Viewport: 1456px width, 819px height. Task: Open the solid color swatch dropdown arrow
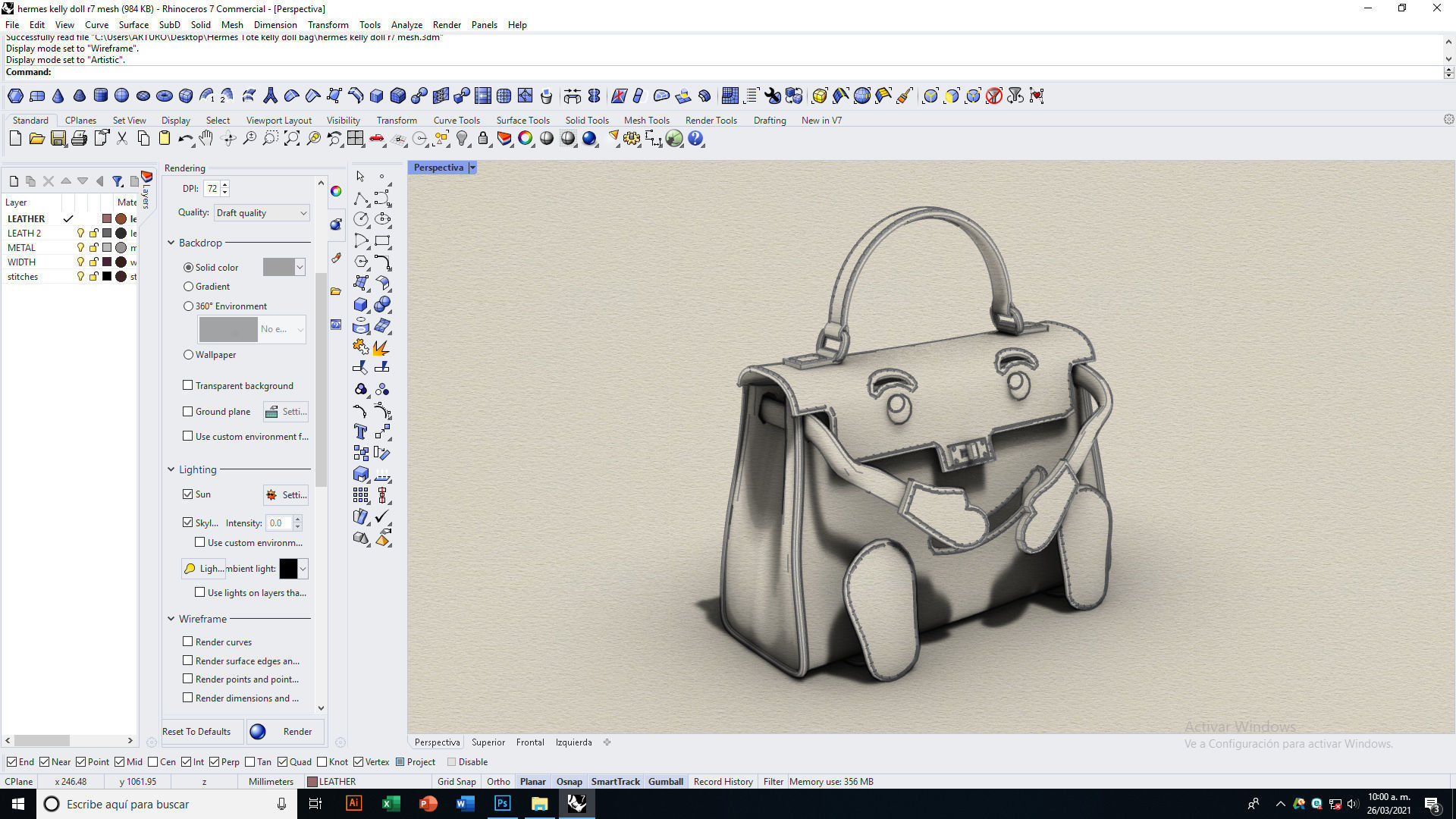pyautogui.click(x=300, y=267)
